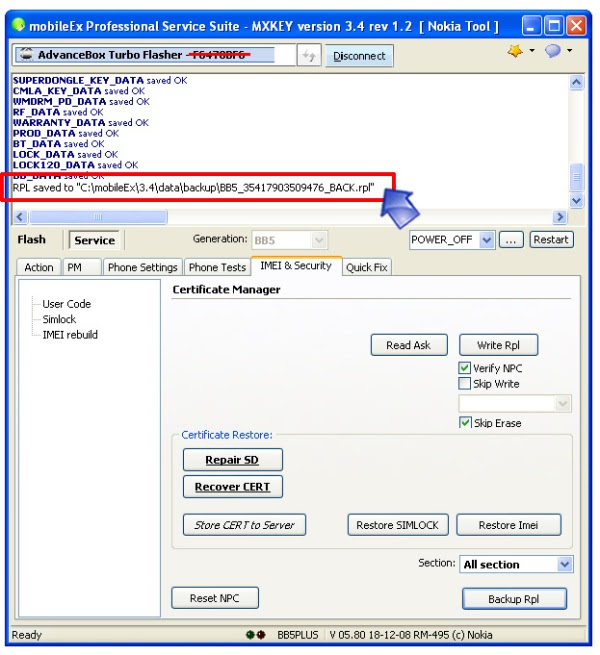This screenshot has width=600, height=655.
Task: Click the PROD_DATA saved OK log line
Action: tap(66, 133)
